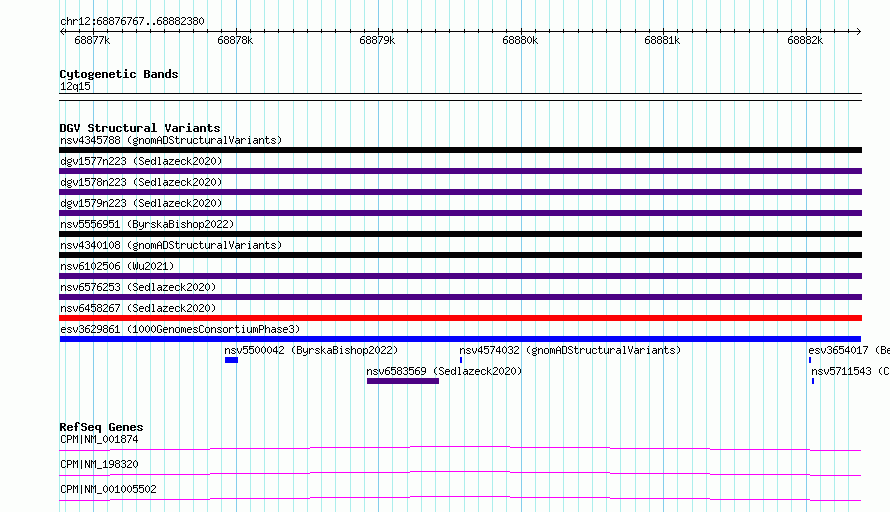Open dgv1578n223 Sedlazeck2020 variant label
The width and height of the screenshot is (890, 512).
click(x=141, y=182)
